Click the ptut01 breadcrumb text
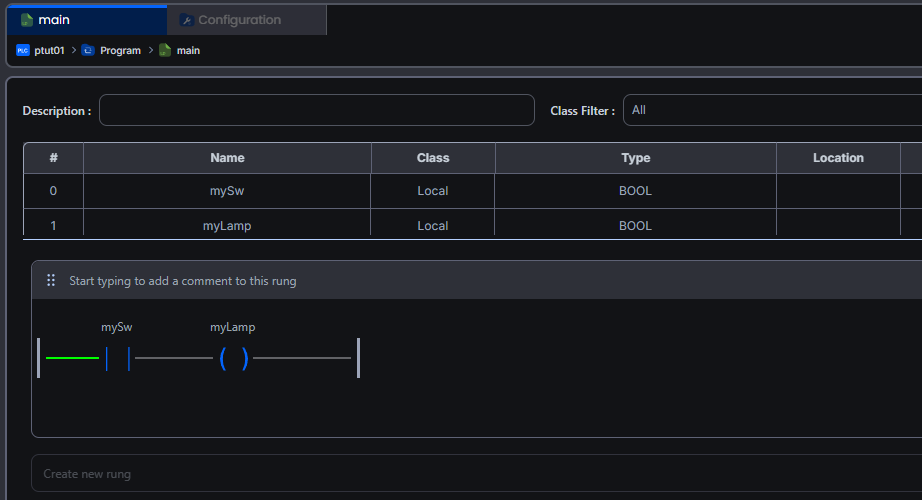Image resolution: width=922 pixels, height=500 pixels. [x=49, y=50]
